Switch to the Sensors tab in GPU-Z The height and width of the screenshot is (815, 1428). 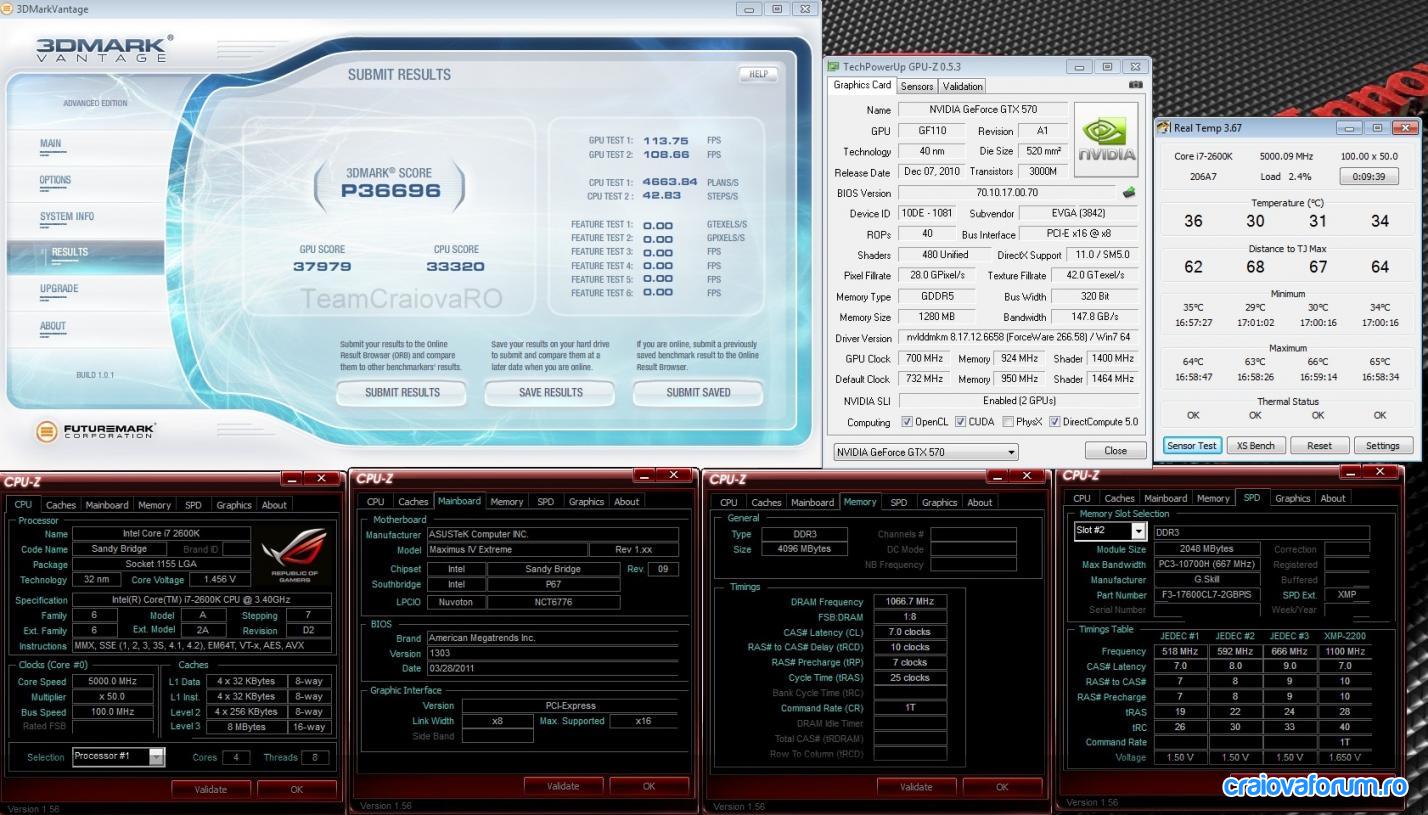[917, 86]
